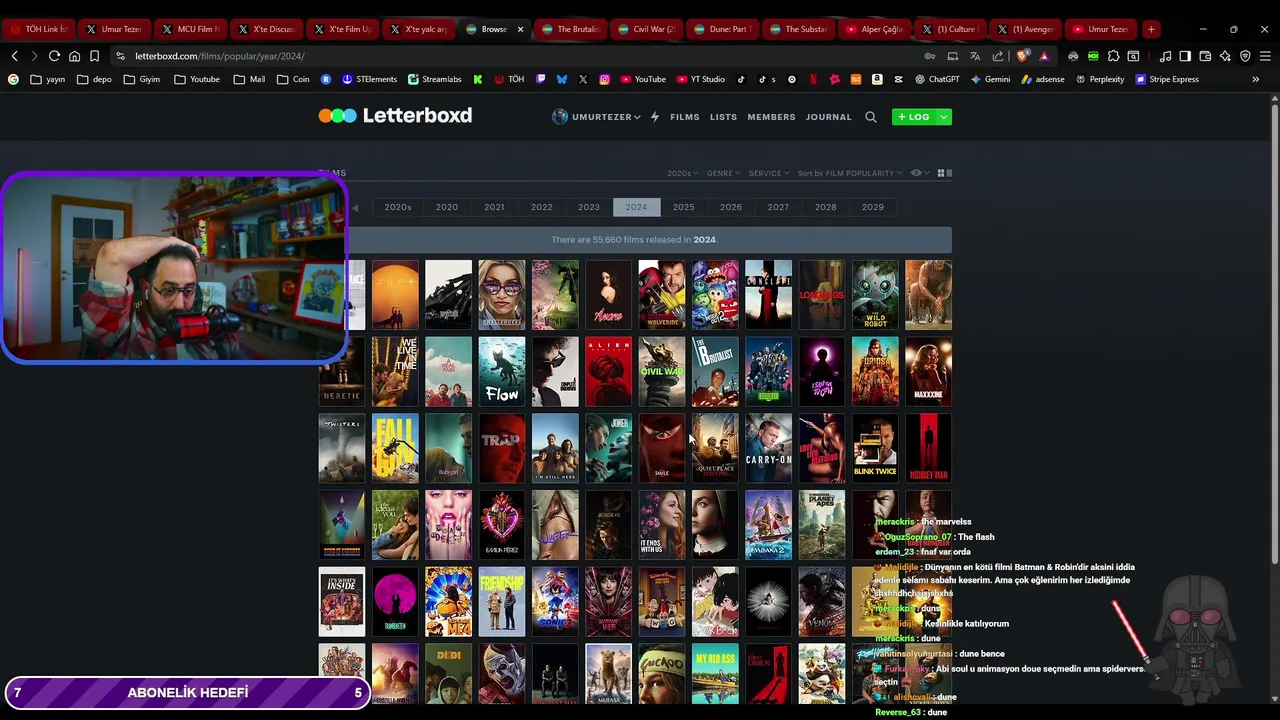Select the 2025 year tab

684,207
